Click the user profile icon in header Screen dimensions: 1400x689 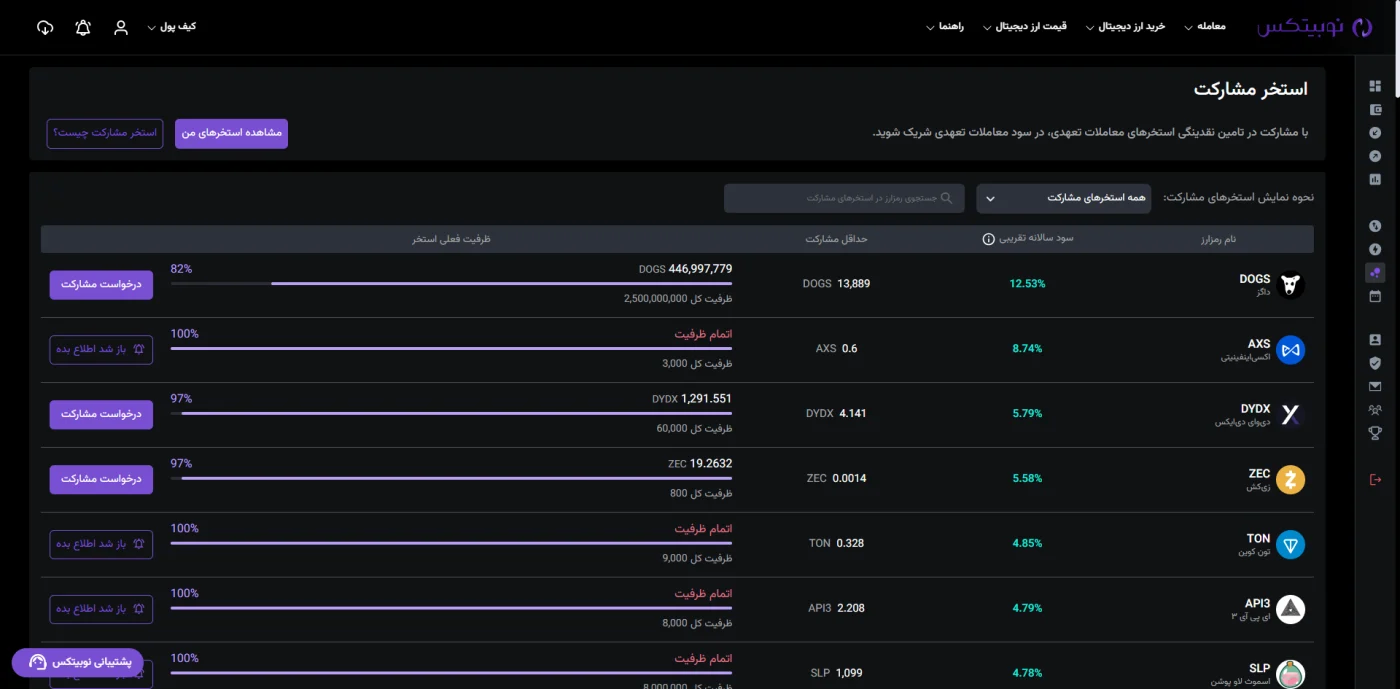click(121, 27)
